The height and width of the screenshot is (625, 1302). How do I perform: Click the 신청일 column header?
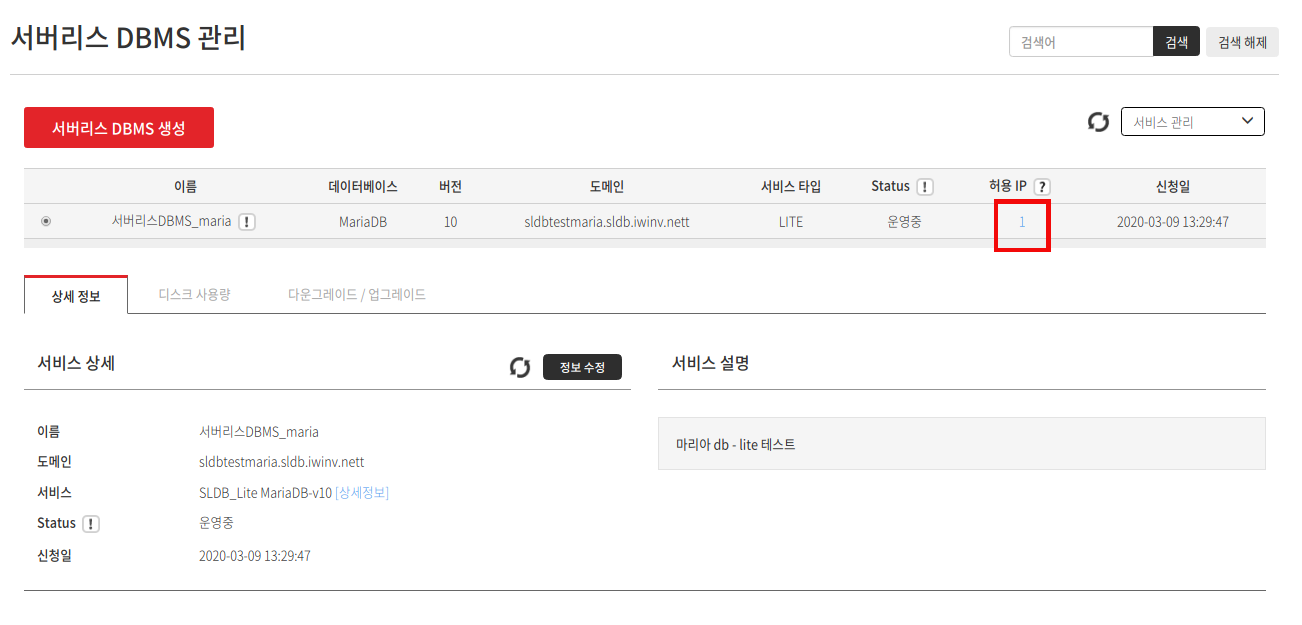[1173, 187]
